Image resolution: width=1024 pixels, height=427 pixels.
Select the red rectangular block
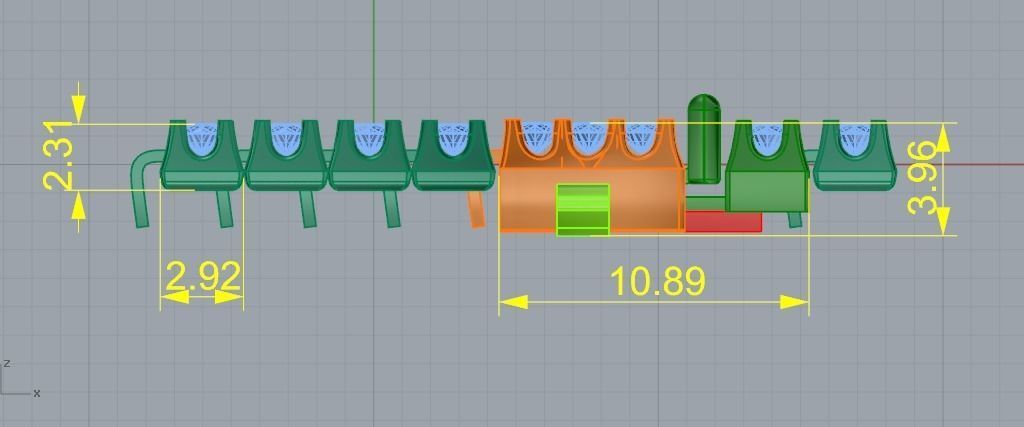click(723, 221)
